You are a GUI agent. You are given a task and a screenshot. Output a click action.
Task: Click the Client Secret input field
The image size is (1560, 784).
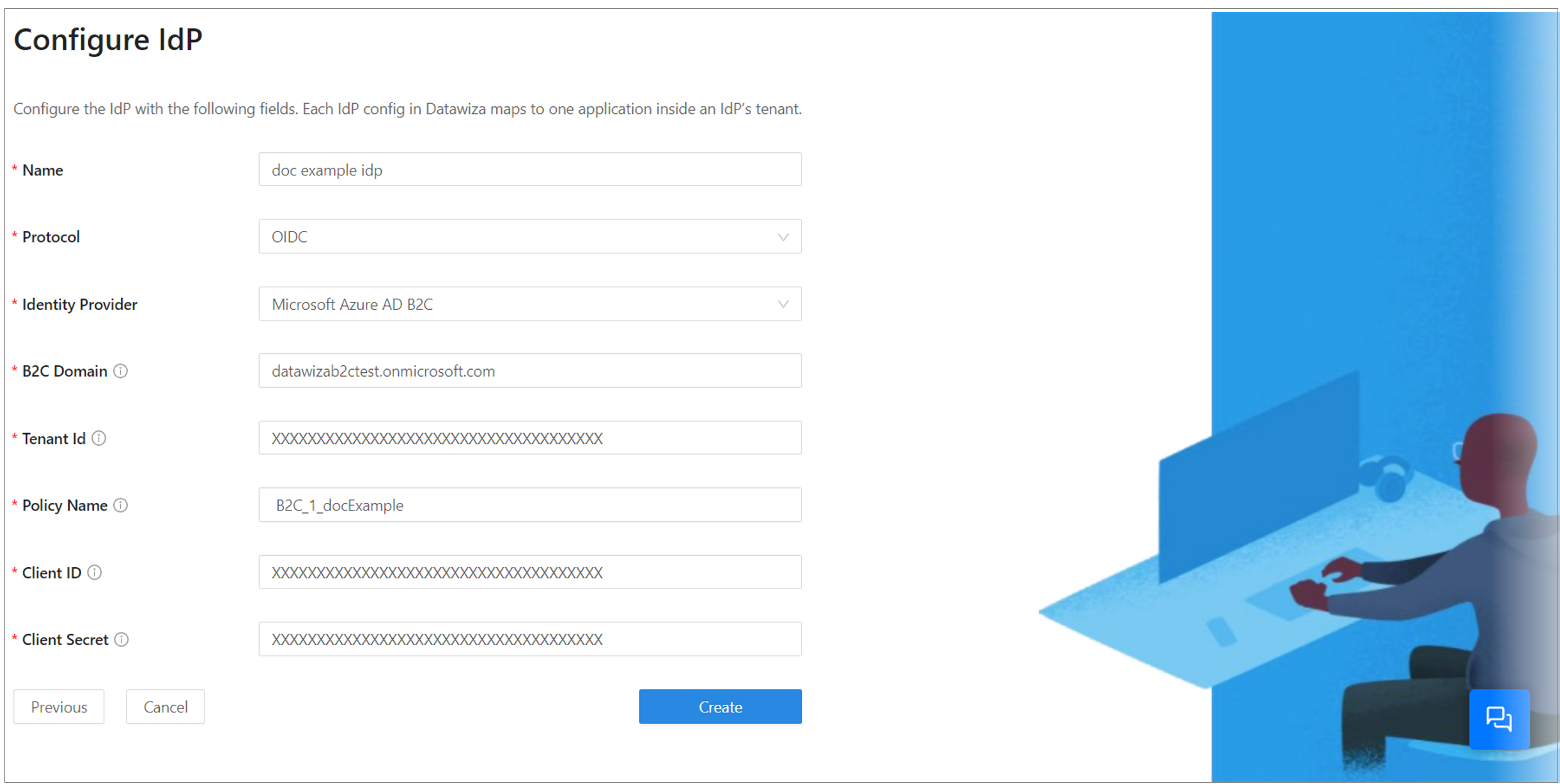[531, 638]
